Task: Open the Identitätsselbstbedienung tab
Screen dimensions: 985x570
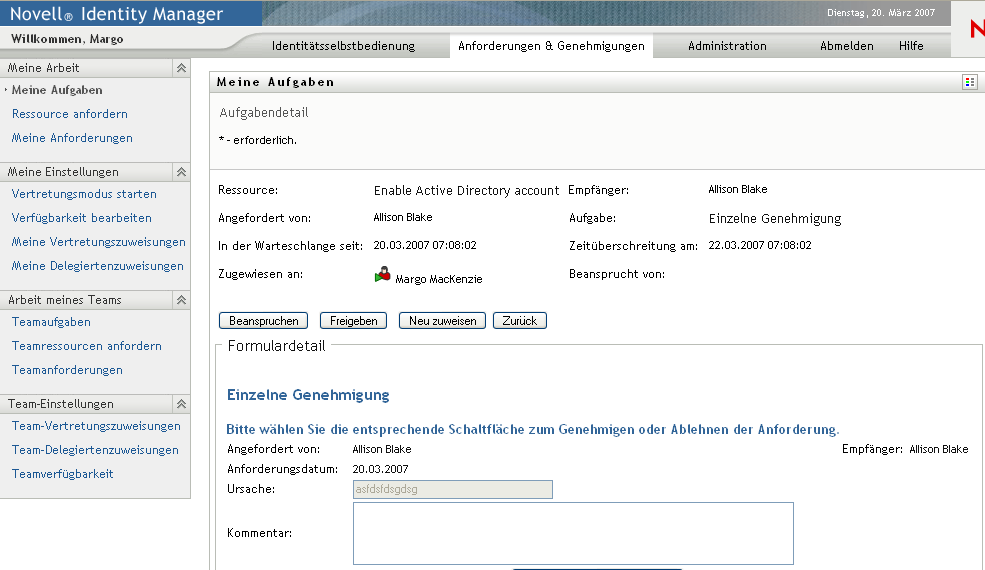Action: coord(343,46)
